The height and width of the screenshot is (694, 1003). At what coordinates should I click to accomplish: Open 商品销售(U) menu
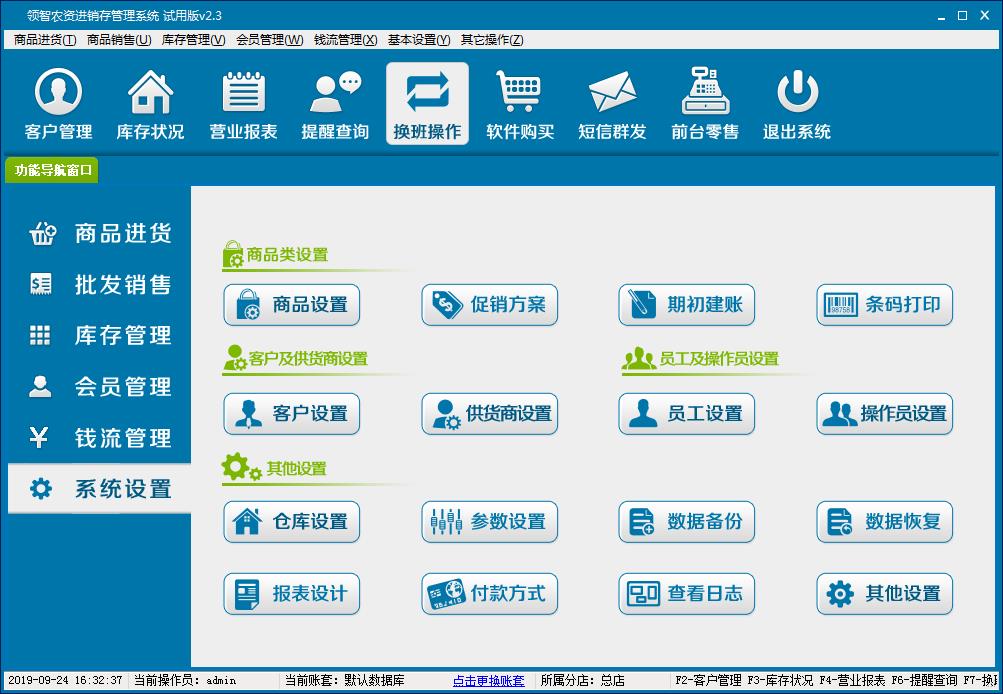(x=119, y=40)
